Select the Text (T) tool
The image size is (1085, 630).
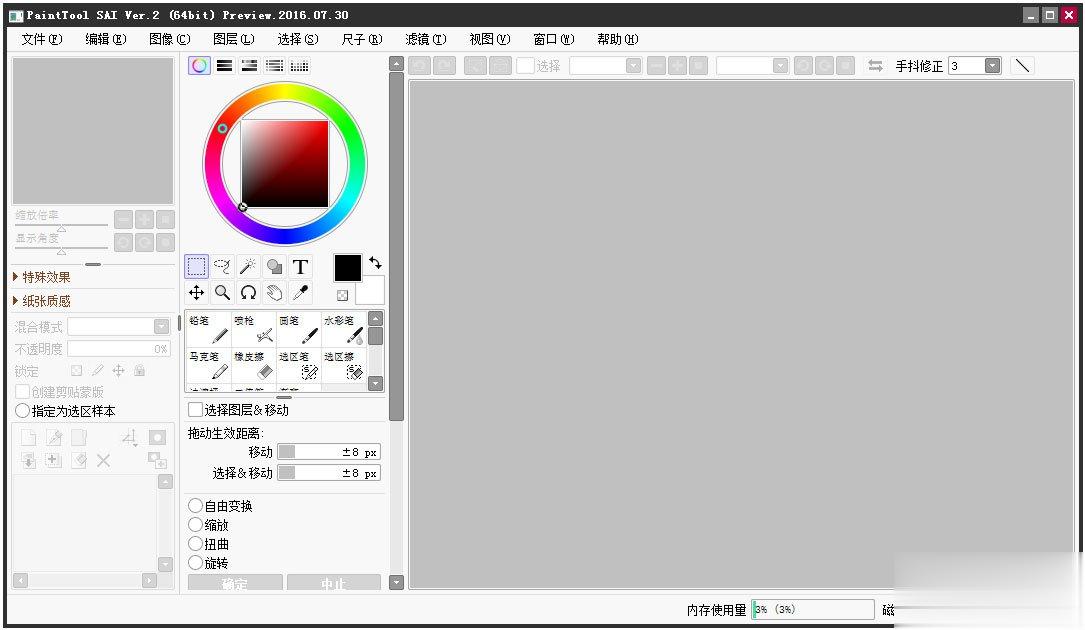coord(300,267)
